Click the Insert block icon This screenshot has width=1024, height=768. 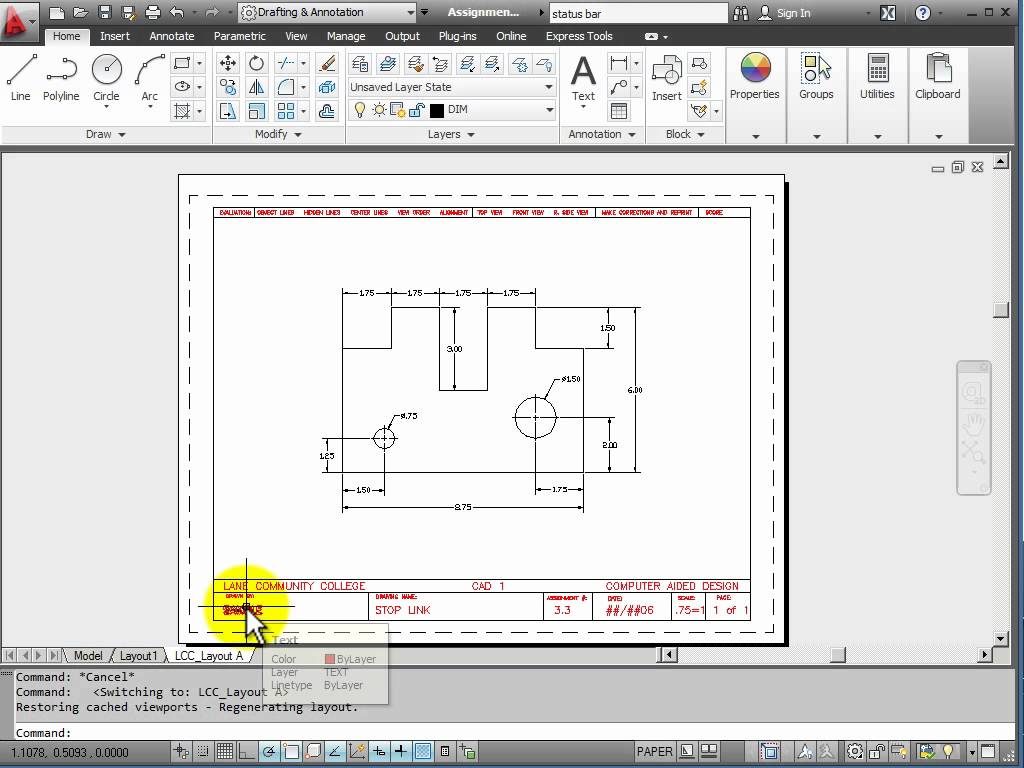(x=666, y=78)
